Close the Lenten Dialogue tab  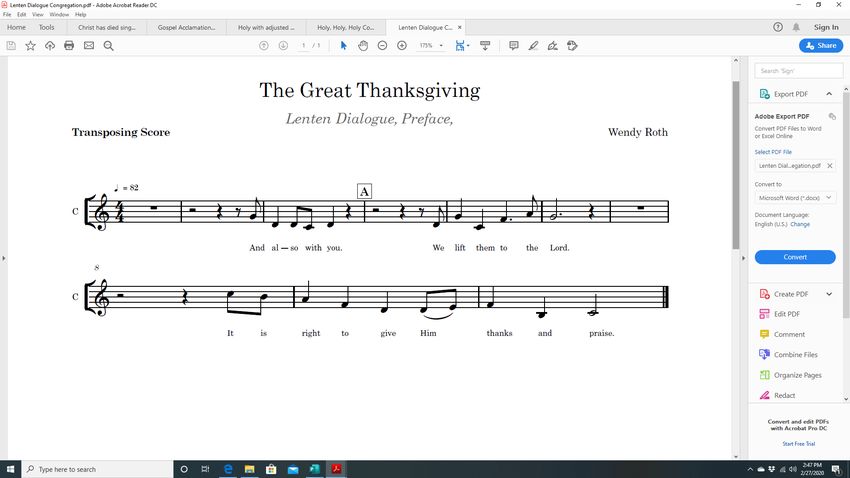460,27
